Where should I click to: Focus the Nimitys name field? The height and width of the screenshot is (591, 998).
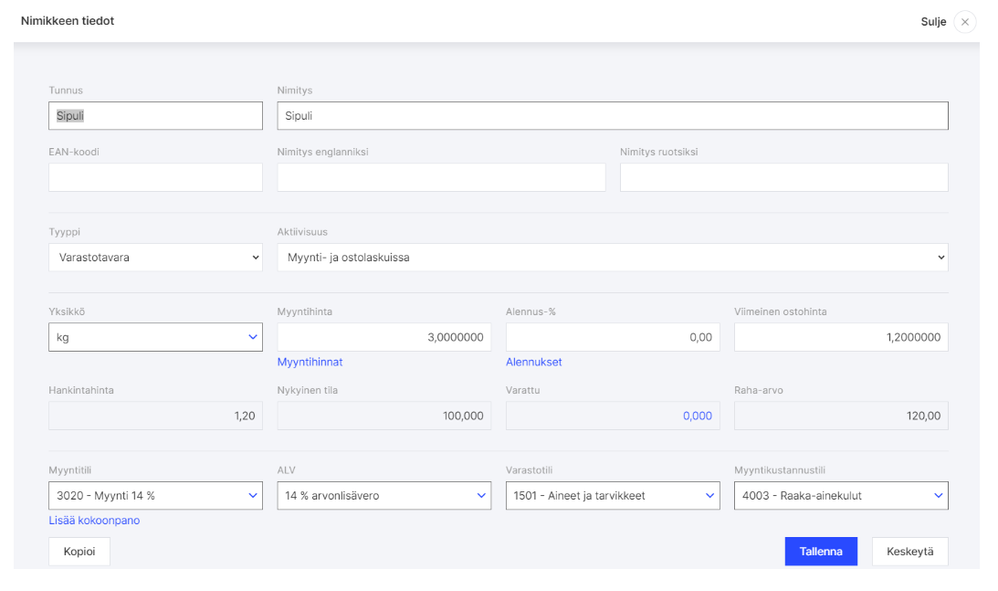pos(612,116)
